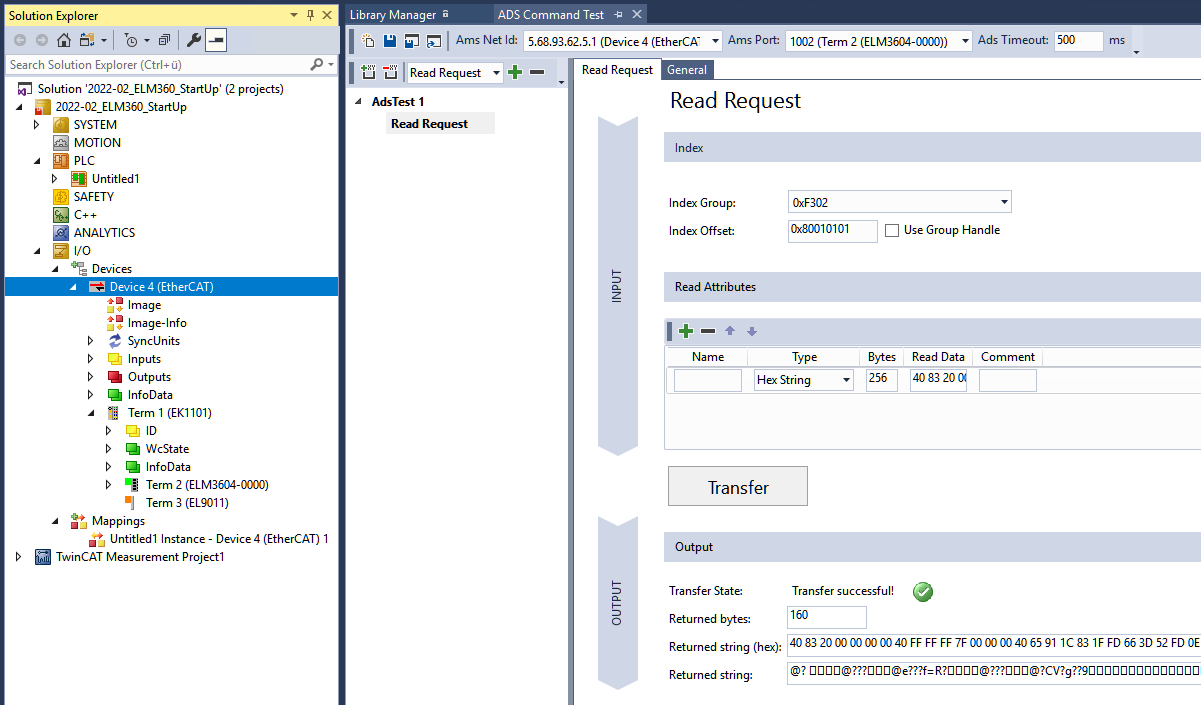The image size is (1201, 705).
Task: Open the Hex String type dropdown
Action: (846, 380)
